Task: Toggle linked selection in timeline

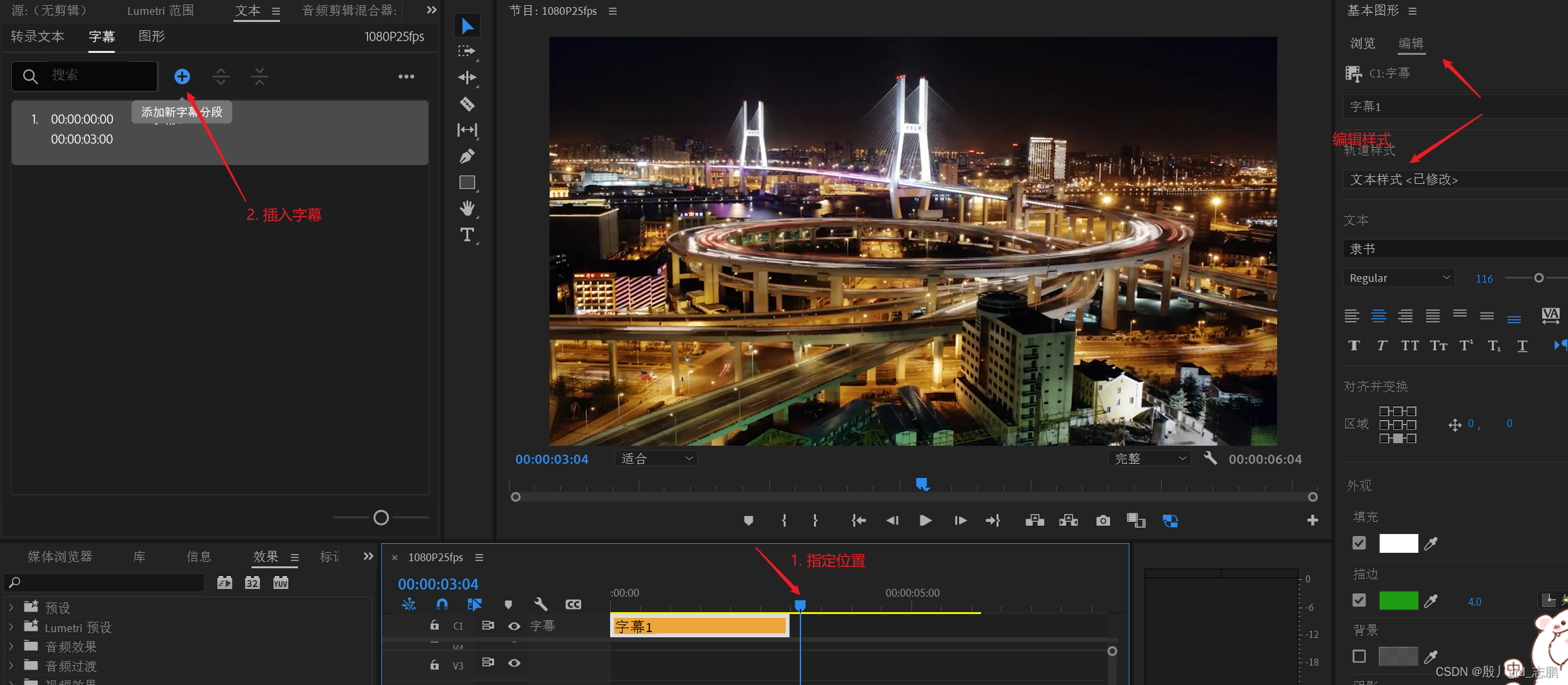Action: click(474, 604)
